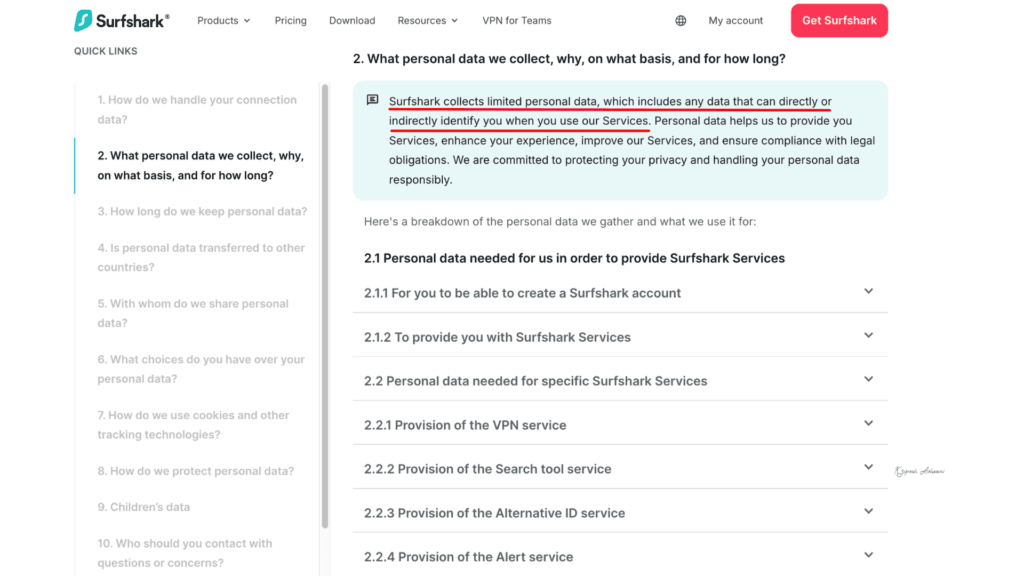Expand the 'Provision of the VPN service' section
This screenshot has height=576, width=1024.
[869, 425]
